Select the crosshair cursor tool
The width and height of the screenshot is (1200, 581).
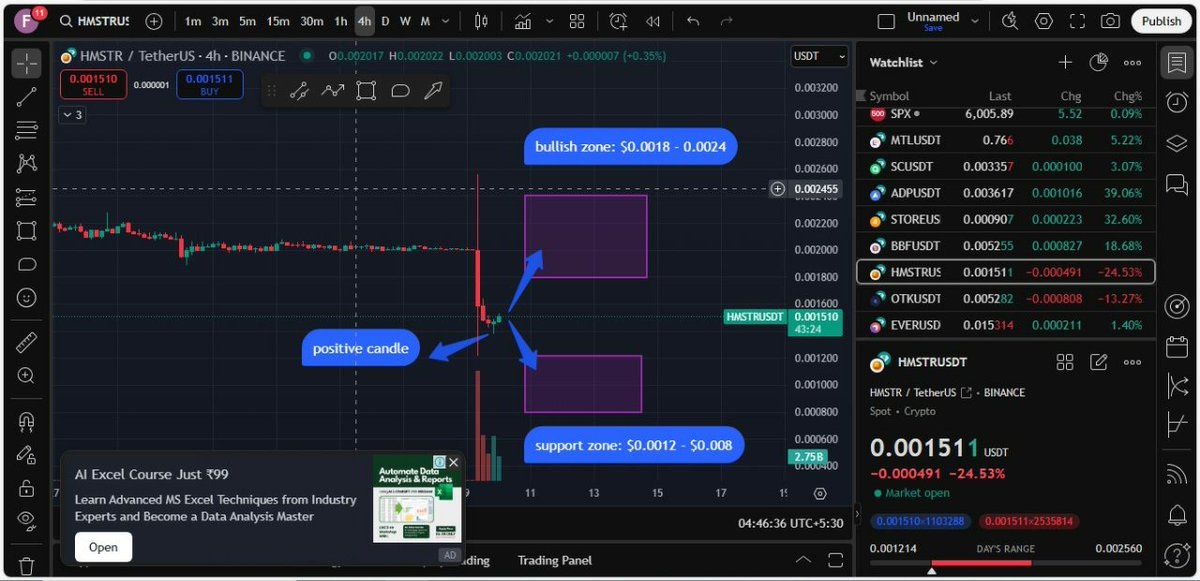point(27,63)
